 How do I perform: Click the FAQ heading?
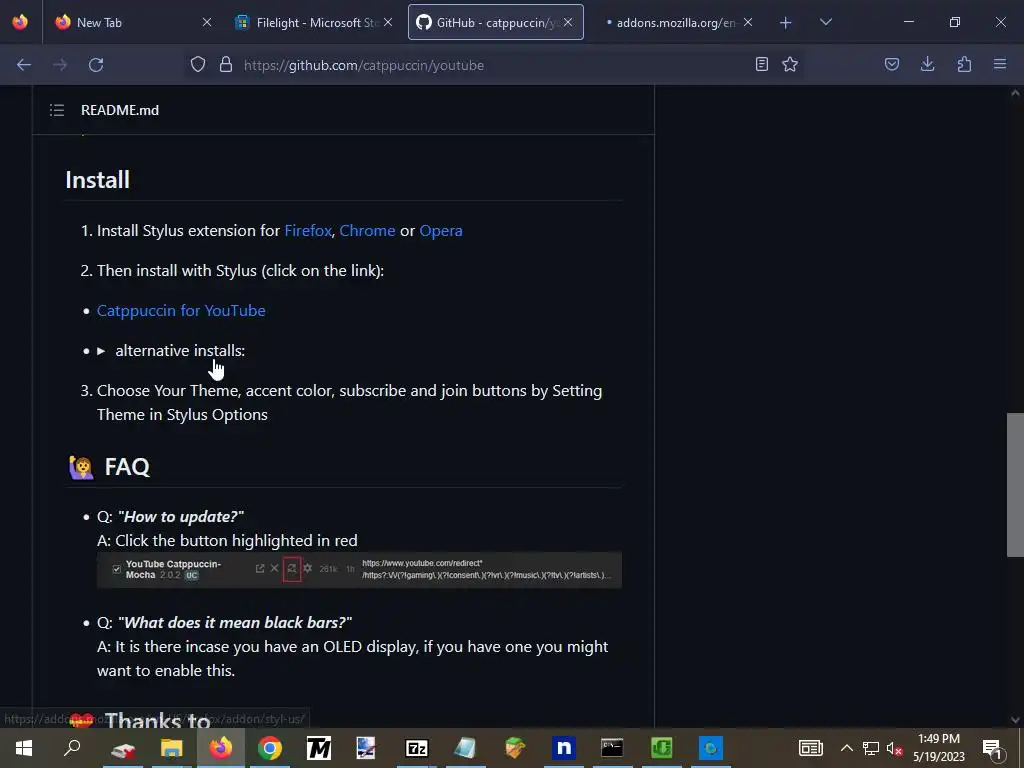(127, 468)
